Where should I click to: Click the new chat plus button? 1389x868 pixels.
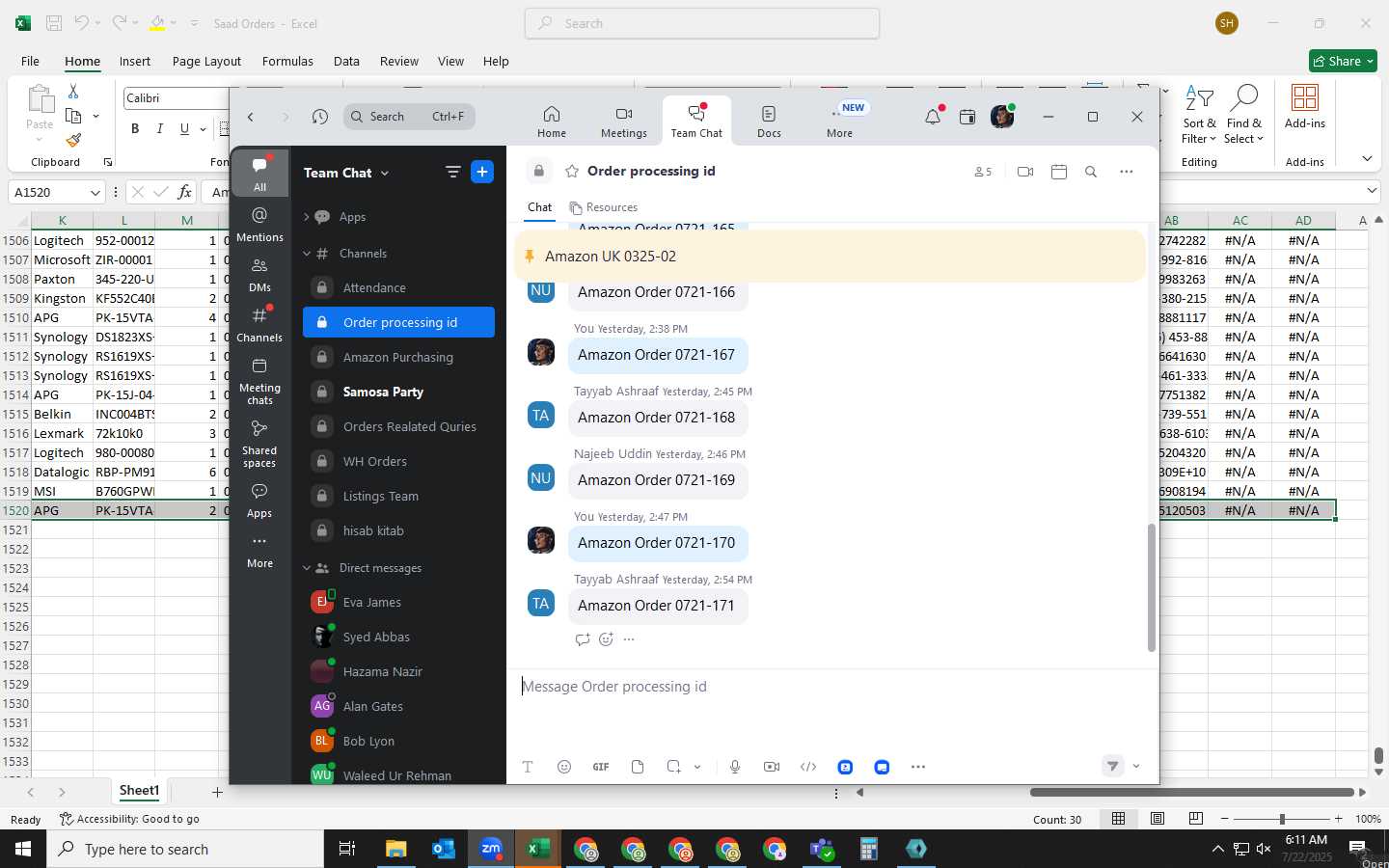[x=482, y=172]
